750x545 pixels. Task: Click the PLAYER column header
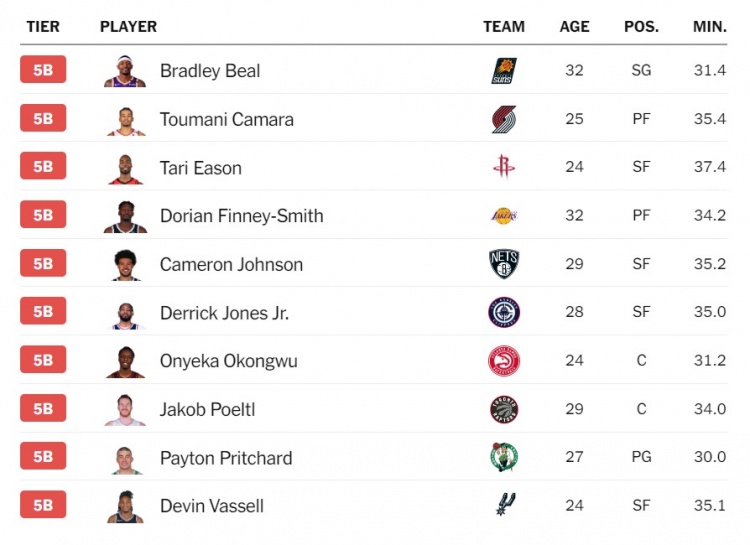(x=128, y=27)
